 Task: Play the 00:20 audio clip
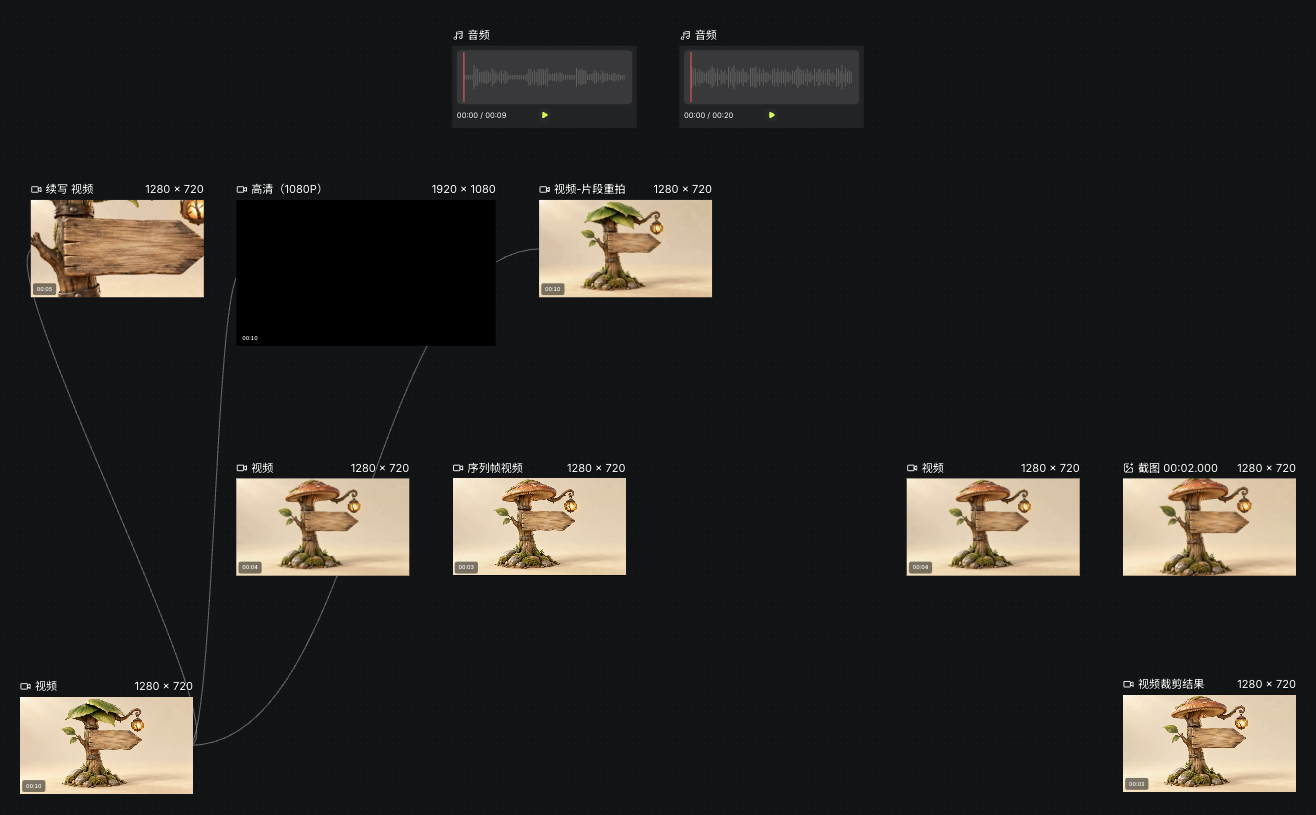click(x=772, y=115)
